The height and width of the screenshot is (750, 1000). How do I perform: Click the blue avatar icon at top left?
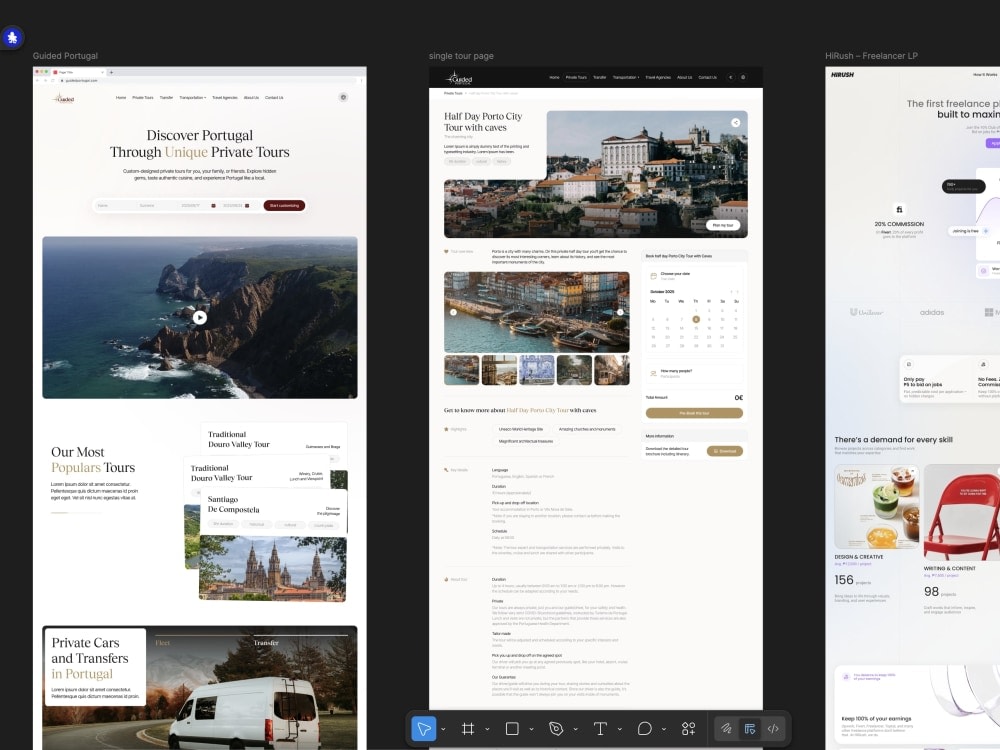(12, 38)
